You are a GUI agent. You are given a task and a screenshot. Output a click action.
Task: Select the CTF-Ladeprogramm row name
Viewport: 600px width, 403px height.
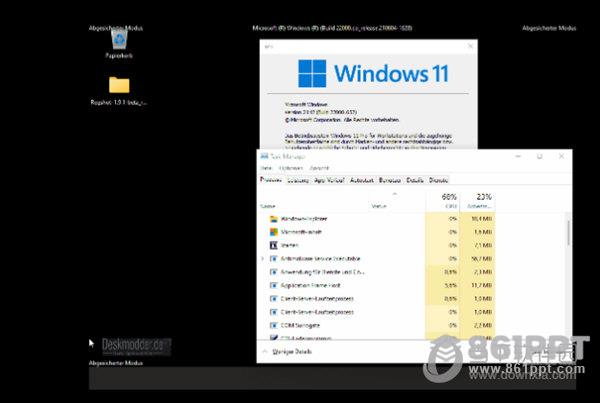306,338
